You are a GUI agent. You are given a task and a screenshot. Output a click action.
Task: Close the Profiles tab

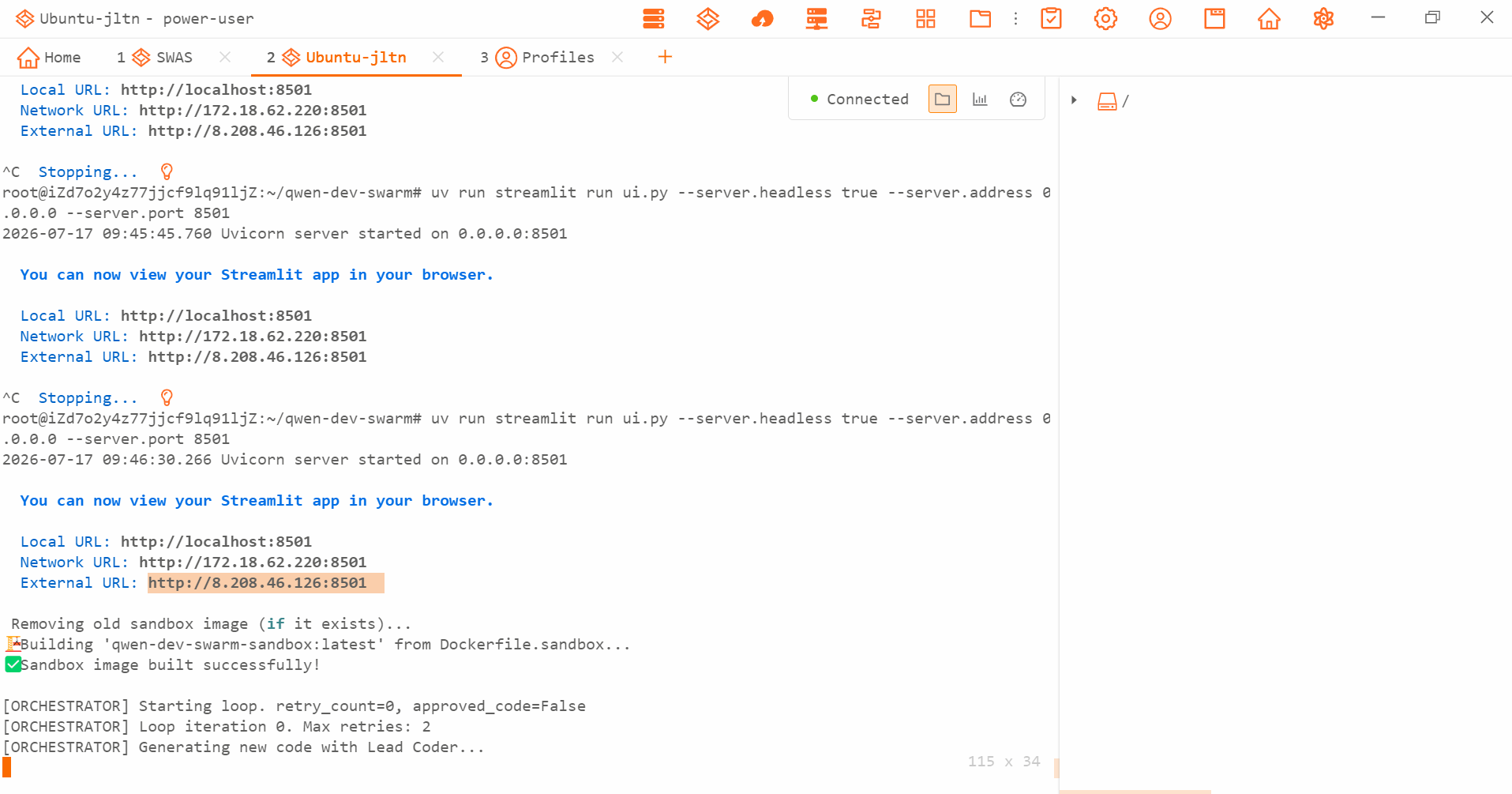click(x=617, y=57)
